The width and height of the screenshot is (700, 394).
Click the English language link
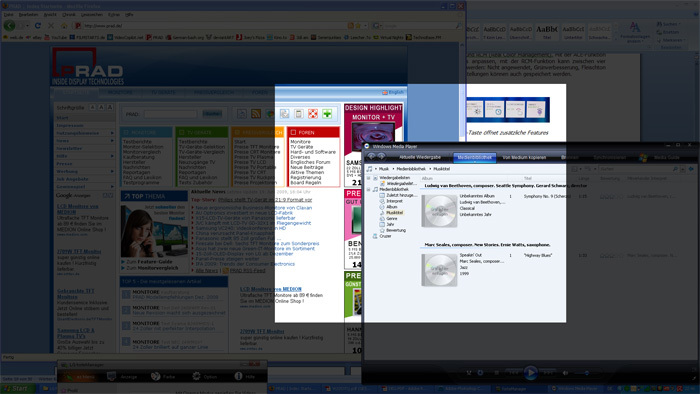(396, 92)
